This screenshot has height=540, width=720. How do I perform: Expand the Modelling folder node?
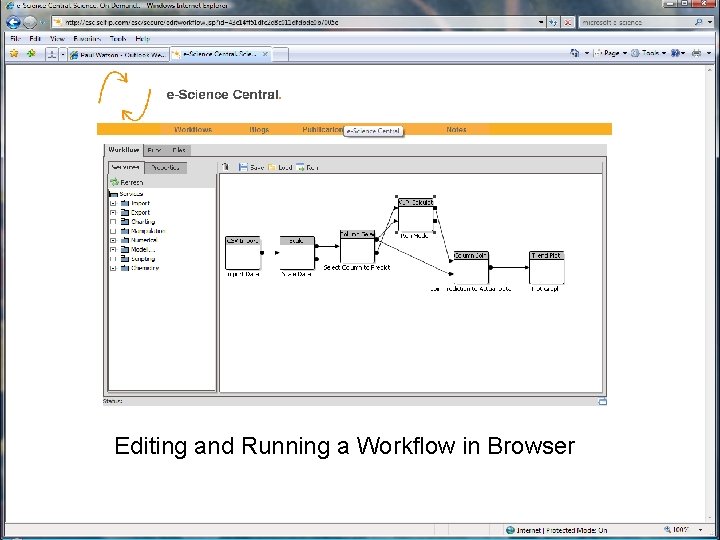coord(113,249)
